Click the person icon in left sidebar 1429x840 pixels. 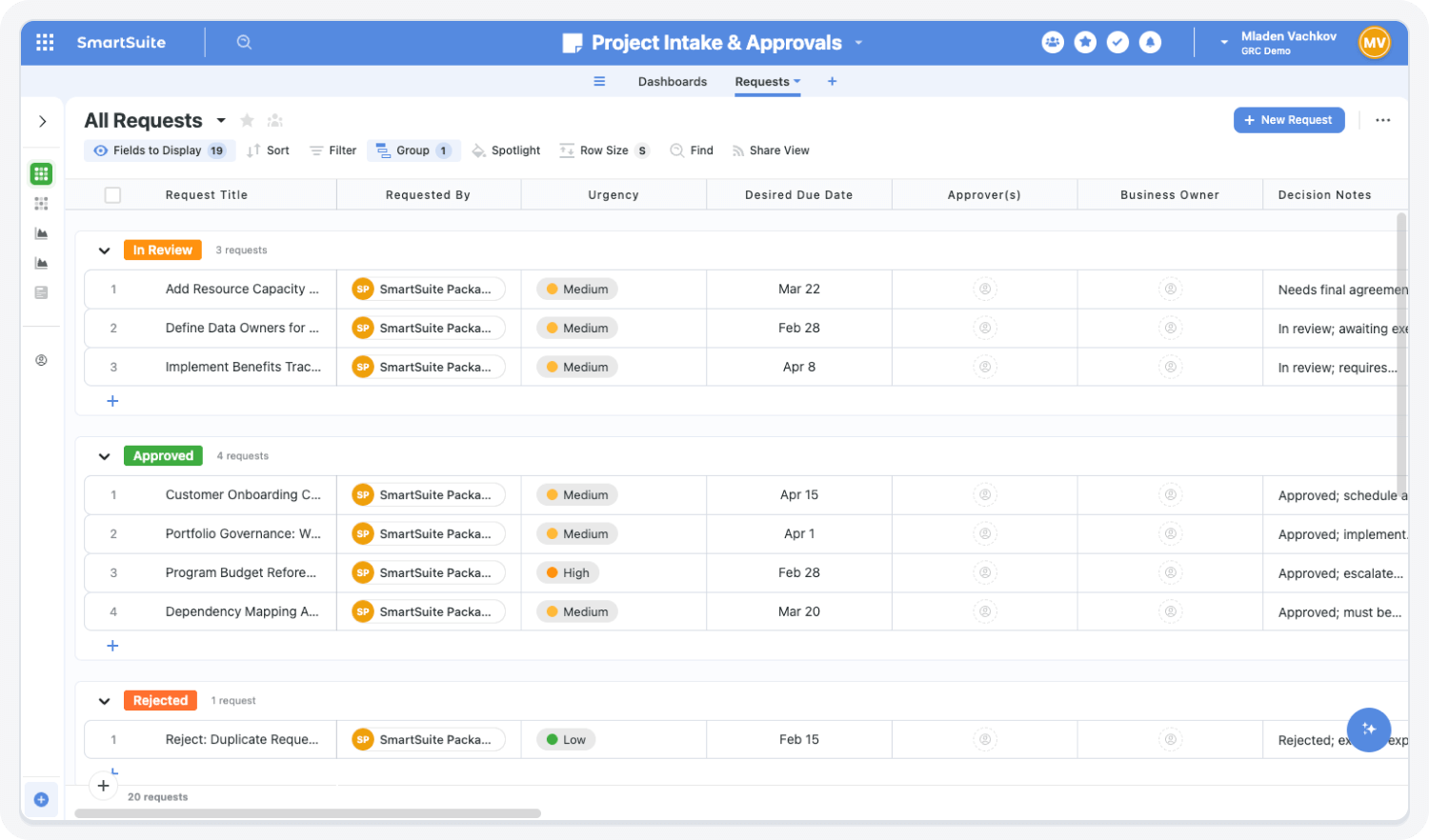[x=41, y=360]
